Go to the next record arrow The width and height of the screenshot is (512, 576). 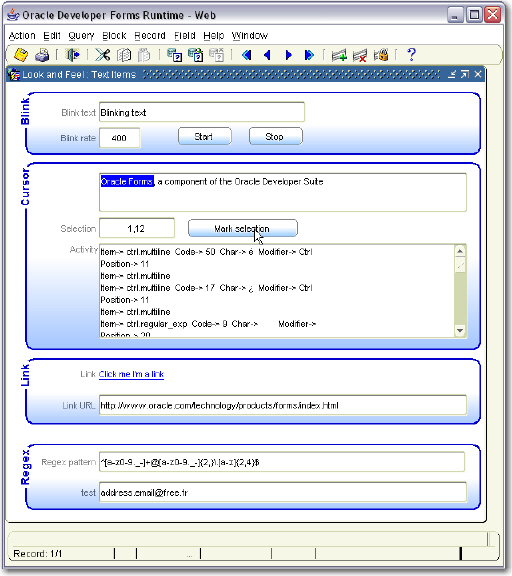click(288, 55)
